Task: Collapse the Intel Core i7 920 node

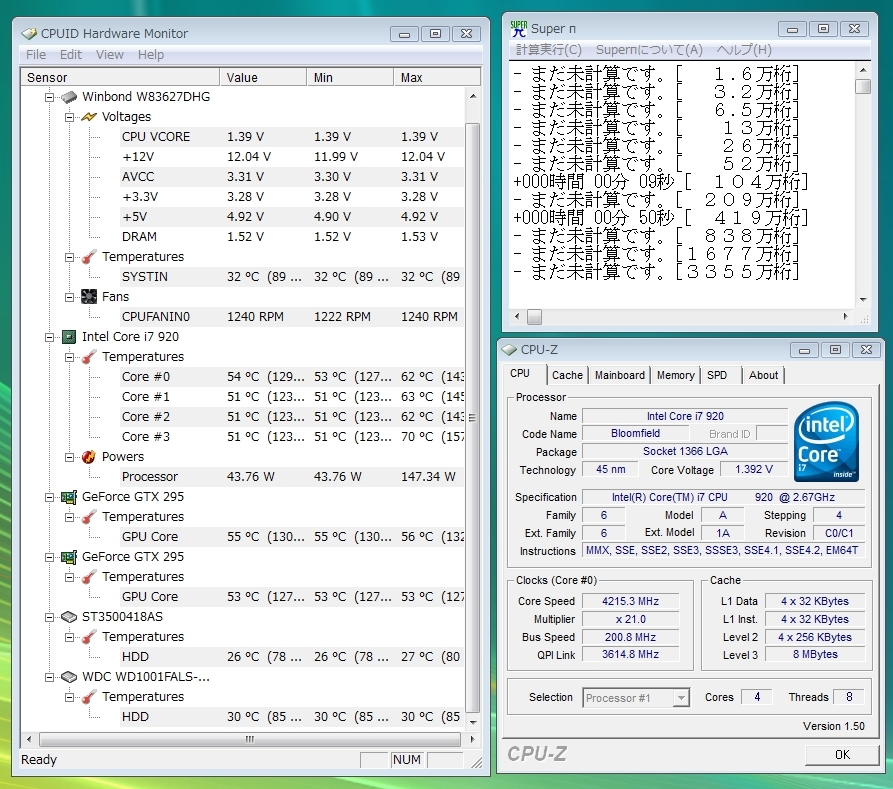Action: click(x=50, y=337)
